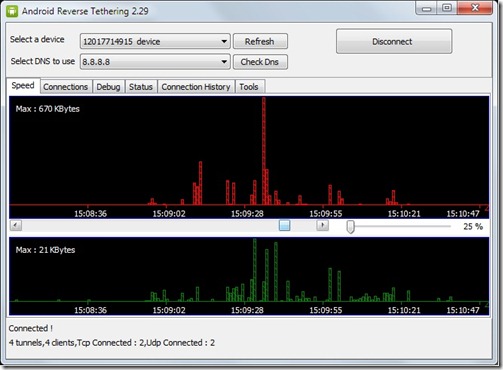Viewport: 503px width, 370px height.
Task: Click the 25 % zoom slider handle
Action: pyautogui.click(x=350, y=227)
